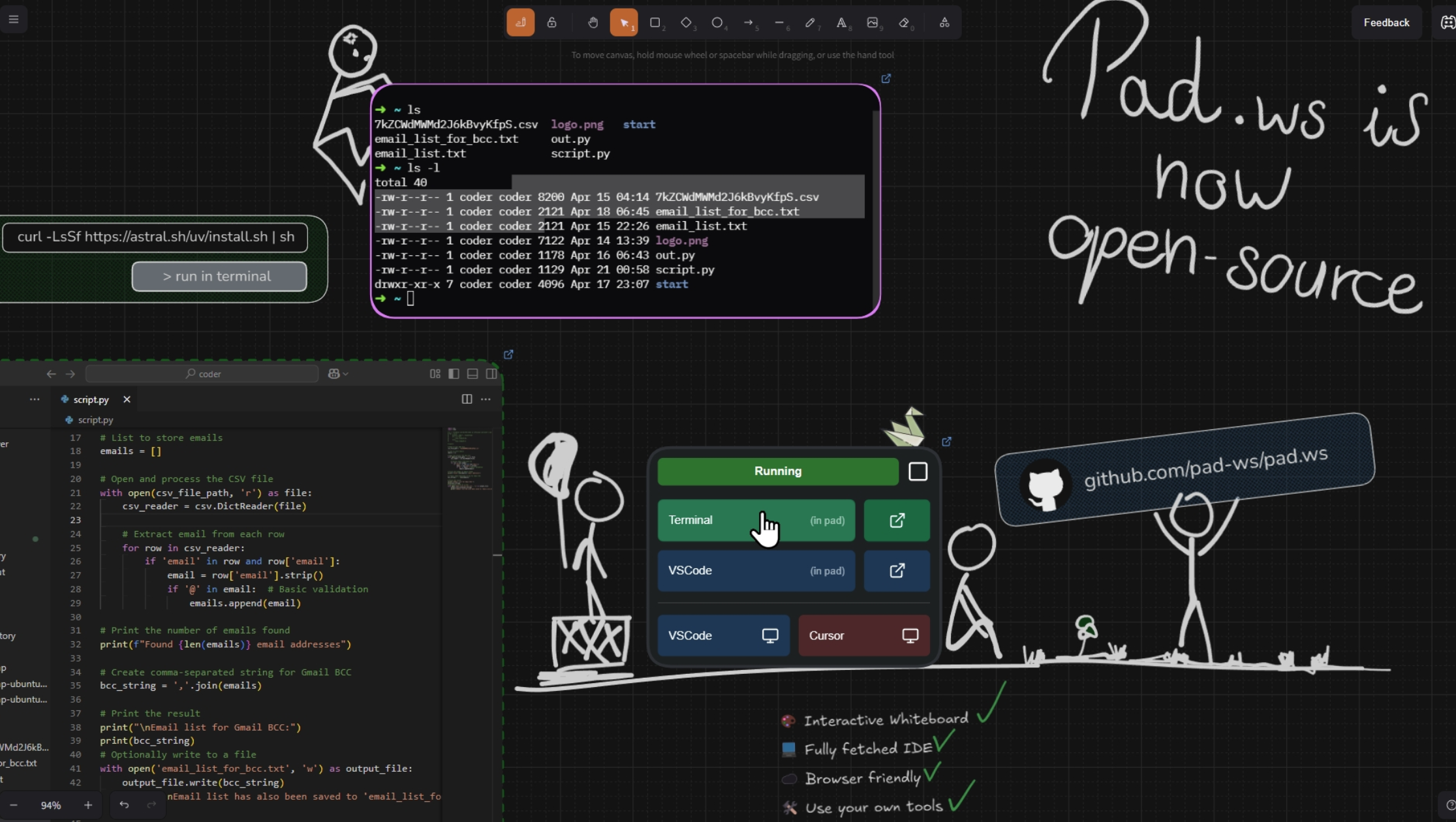Toggle the canvas lock (keep tool active)

click(x=551, y=23)
